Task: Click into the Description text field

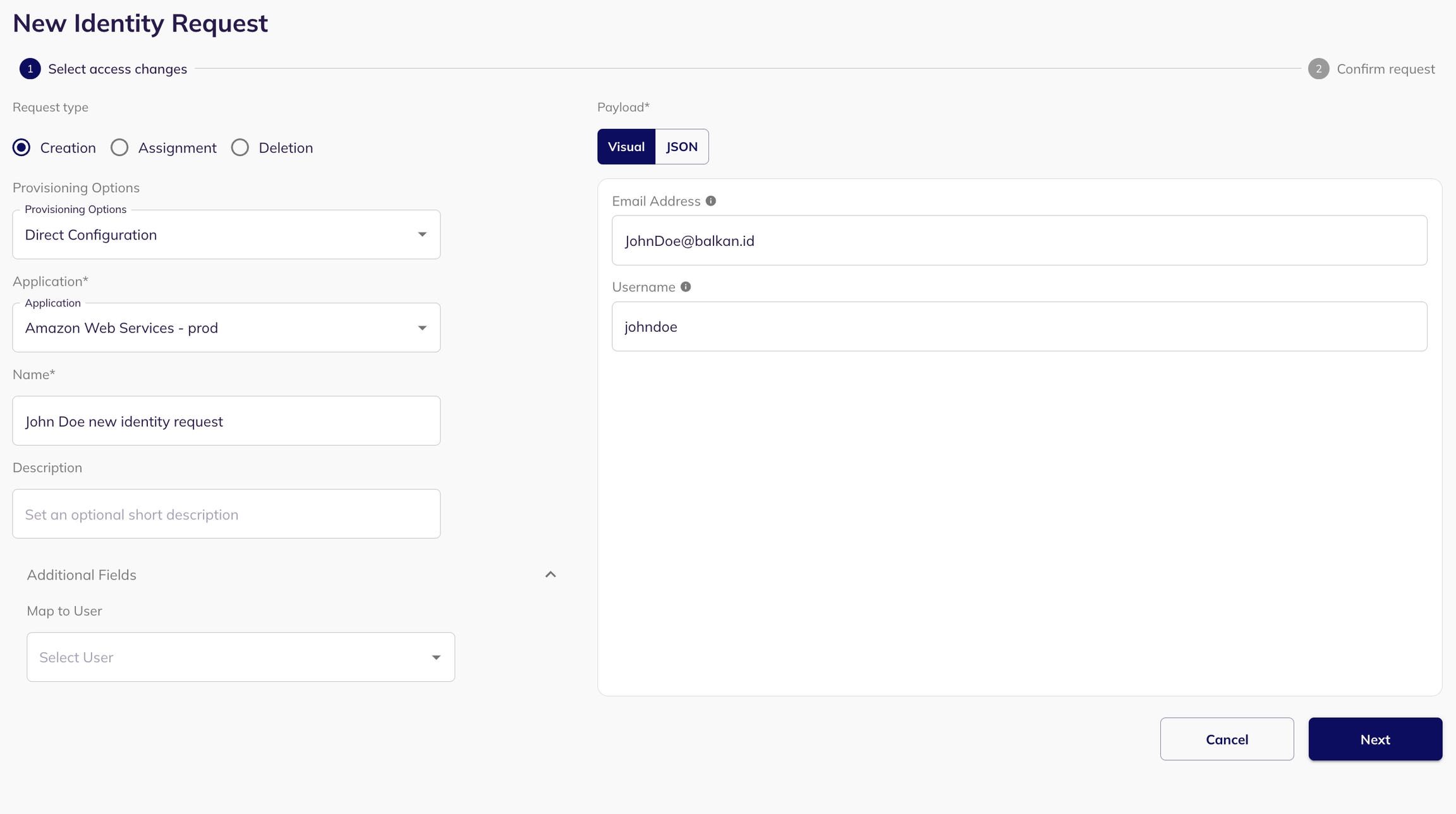Action: [x=226, y=514]
